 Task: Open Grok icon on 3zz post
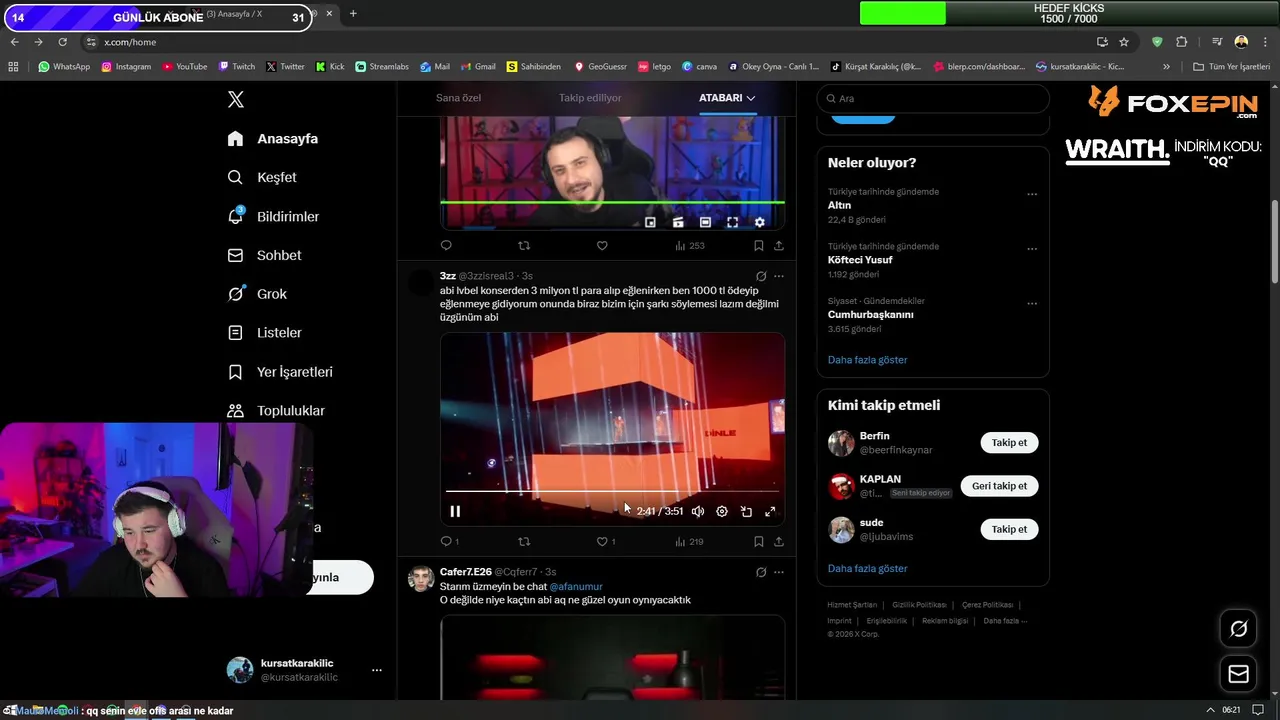click(761, 276)
